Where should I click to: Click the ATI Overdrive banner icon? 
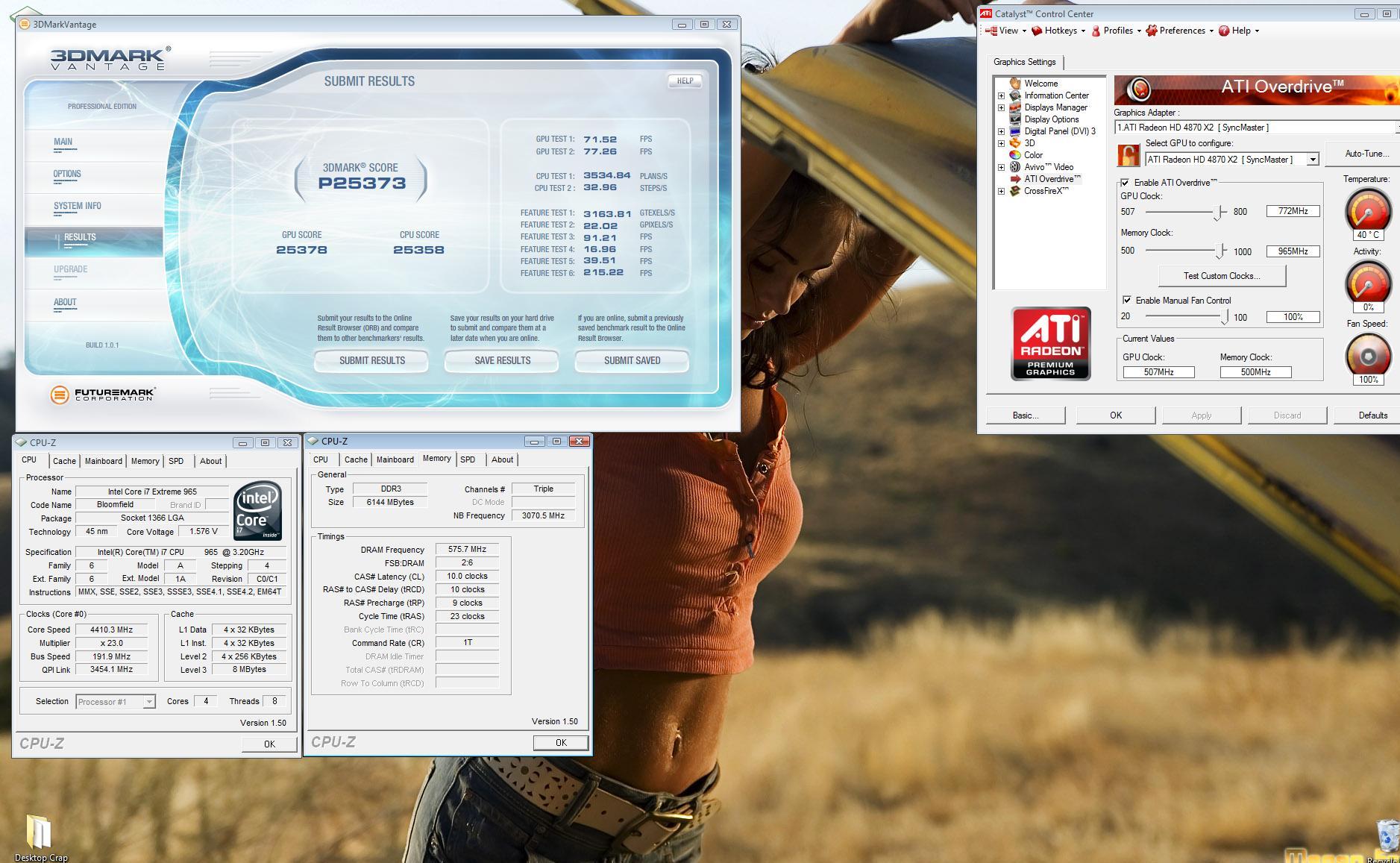point(1138,90)
